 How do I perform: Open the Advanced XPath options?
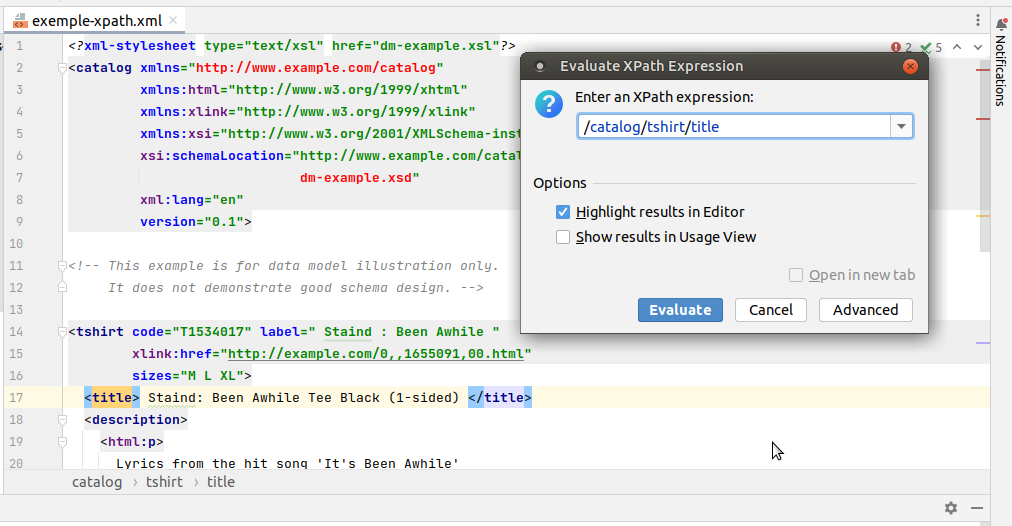865,310
